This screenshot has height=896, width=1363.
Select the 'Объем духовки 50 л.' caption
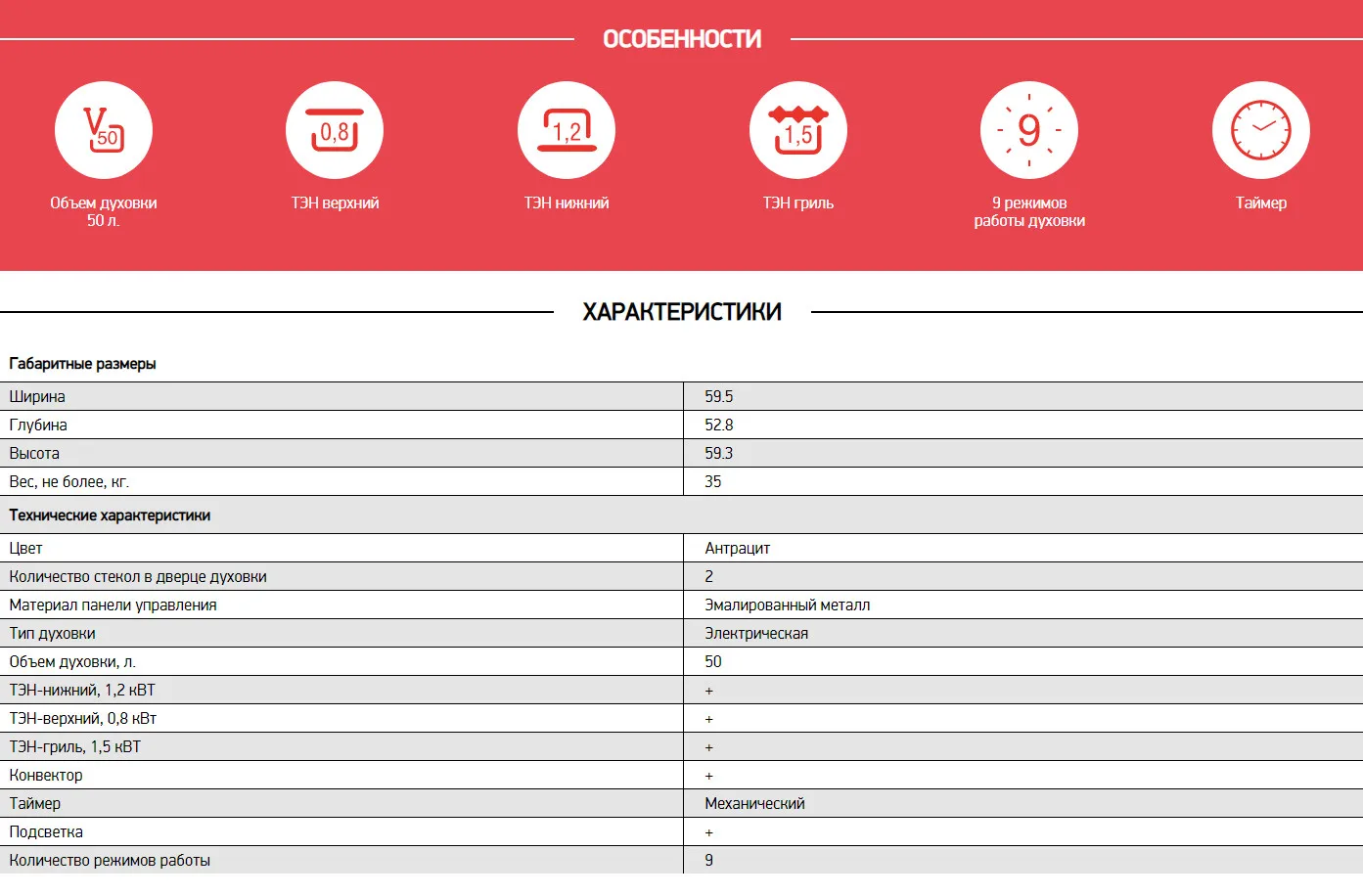click(x=104, y=211)
